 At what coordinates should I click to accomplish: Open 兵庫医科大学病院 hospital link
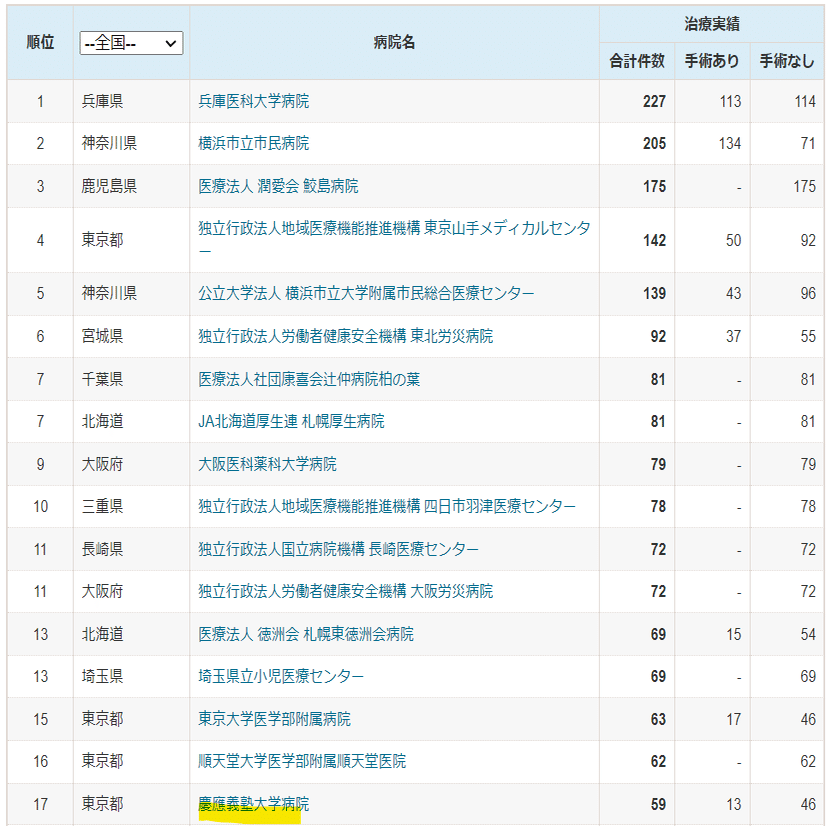click(253, 101)
